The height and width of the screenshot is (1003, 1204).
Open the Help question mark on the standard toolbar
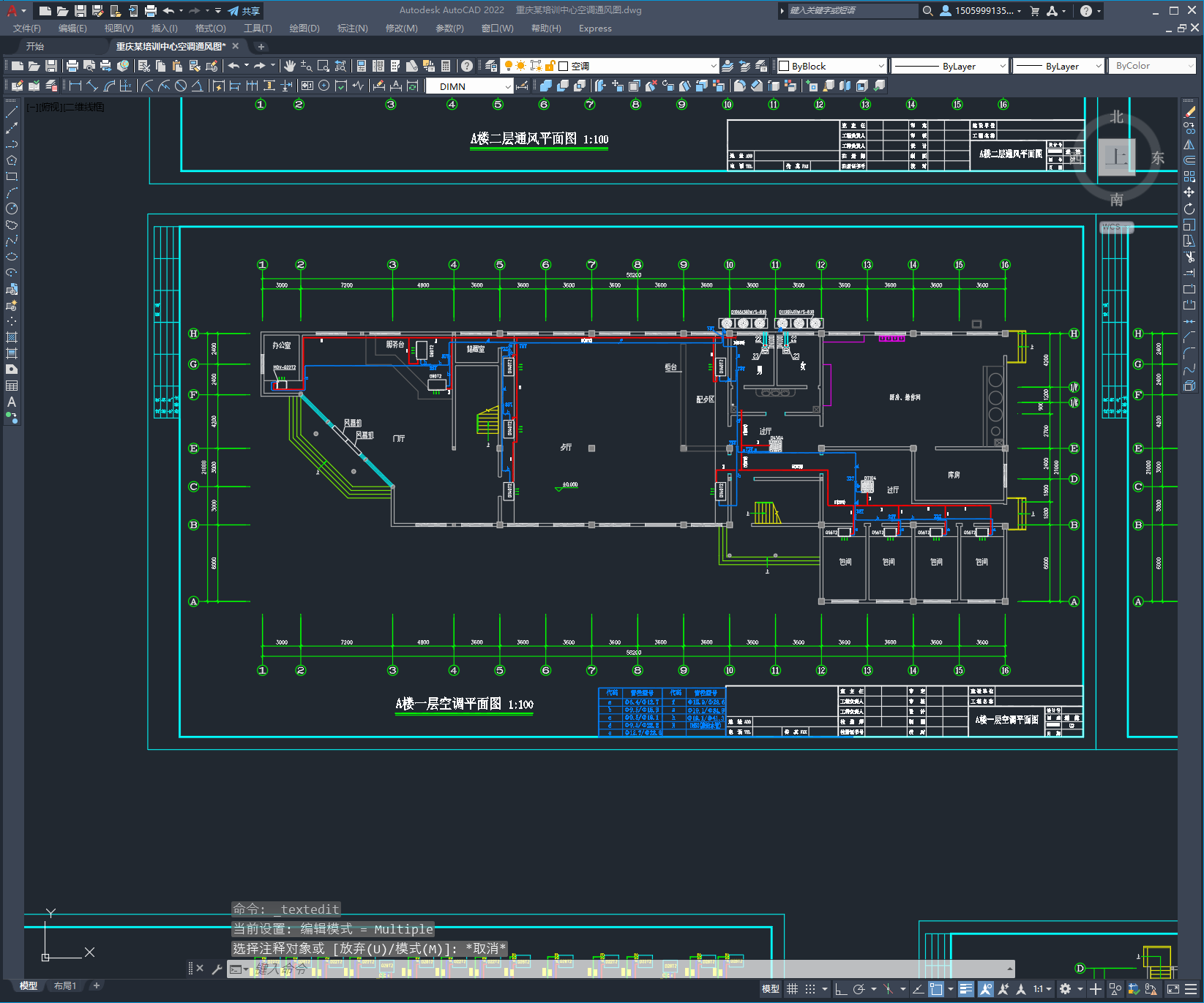tap(467, 66)
